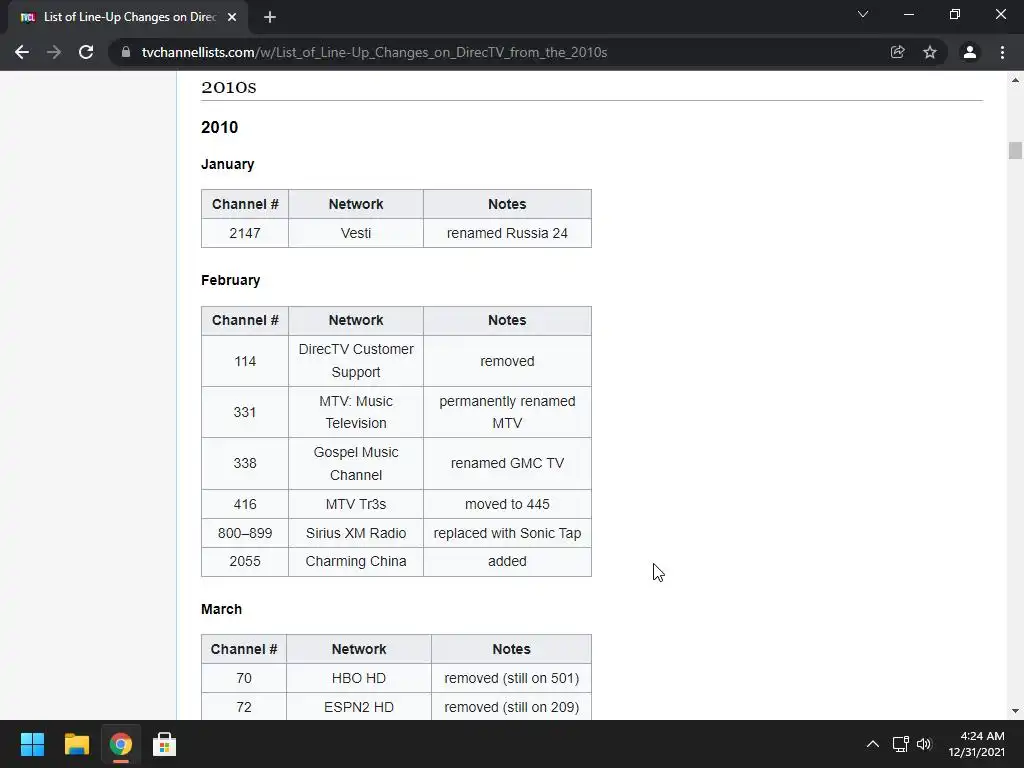Click February table 'Network' header
Image resolution: width=1024 pixels, height=768 pixels.
coord(356,321)
